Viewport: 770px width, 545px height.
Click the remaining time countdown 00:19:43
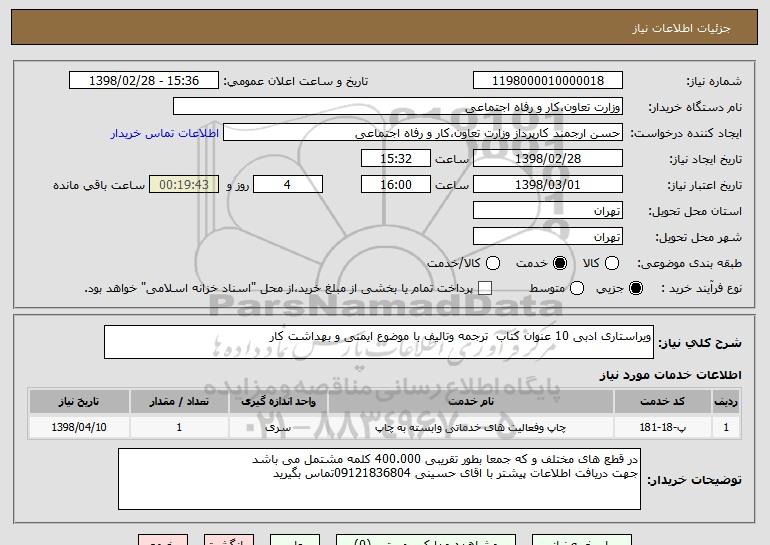tap(184, 185)
